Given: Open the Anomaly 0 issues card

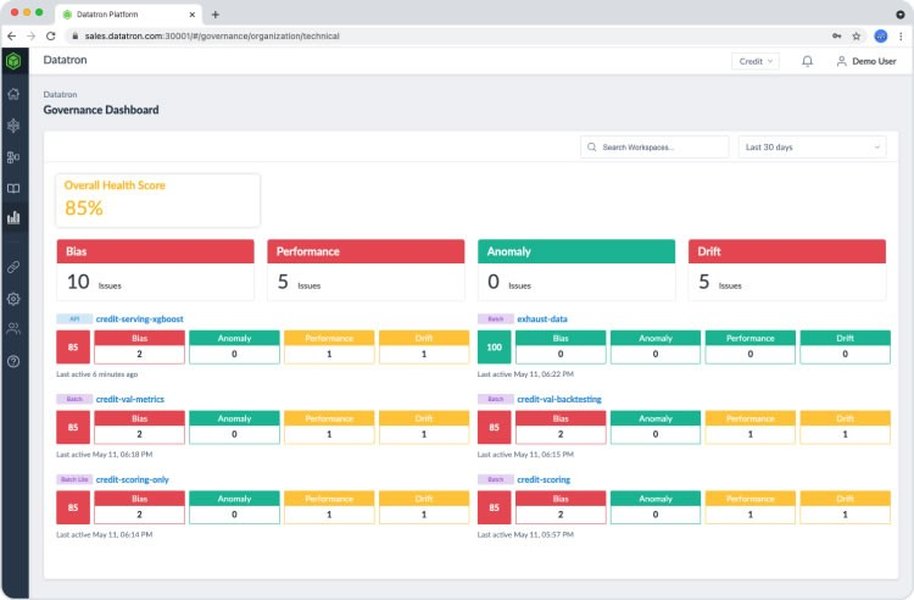Looking at the screenshot, I should 576,270.
